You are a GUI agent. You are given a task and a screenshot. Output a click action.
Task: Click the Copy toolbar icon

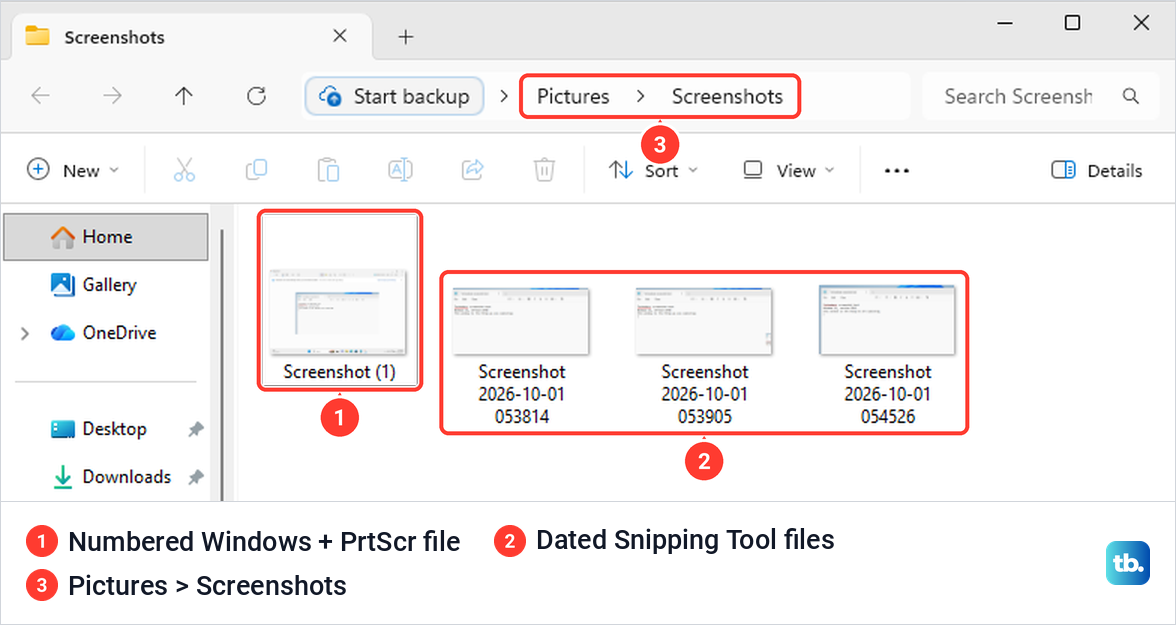tap(256, 170)
